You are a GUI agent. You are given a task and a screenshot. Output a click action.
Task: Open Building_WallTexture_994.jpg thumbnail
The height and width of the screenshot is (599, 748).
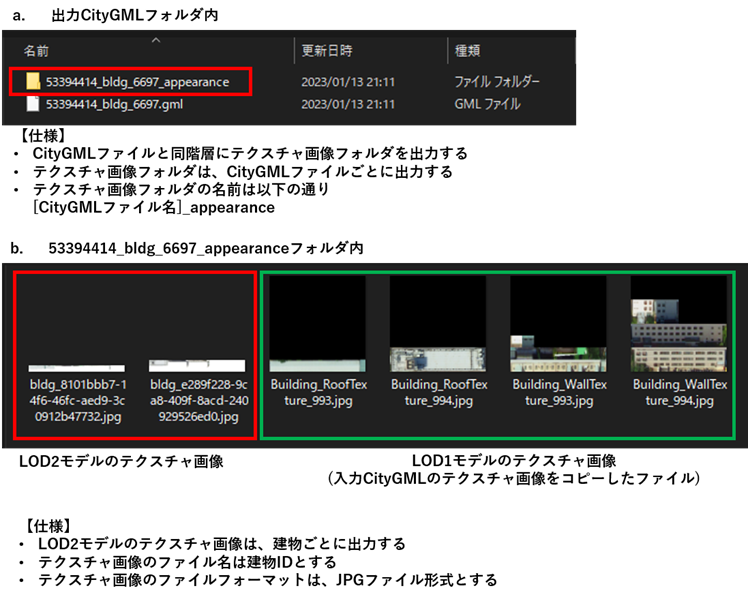[679, 324]
